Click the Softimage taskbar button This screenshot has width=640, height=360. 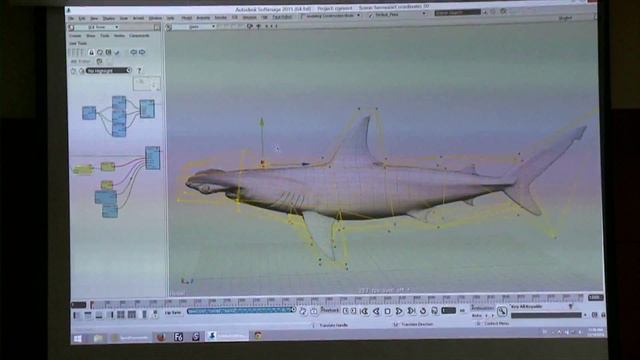pyautogui.click(x=226, y=336)
